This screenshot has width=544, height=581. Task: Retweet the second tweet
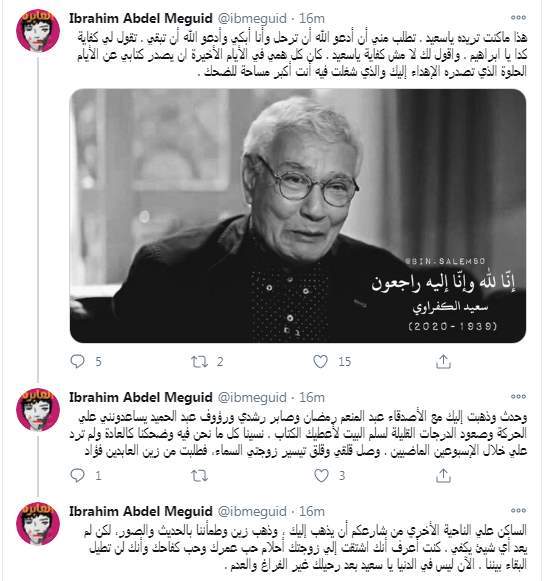coord(199,476)
